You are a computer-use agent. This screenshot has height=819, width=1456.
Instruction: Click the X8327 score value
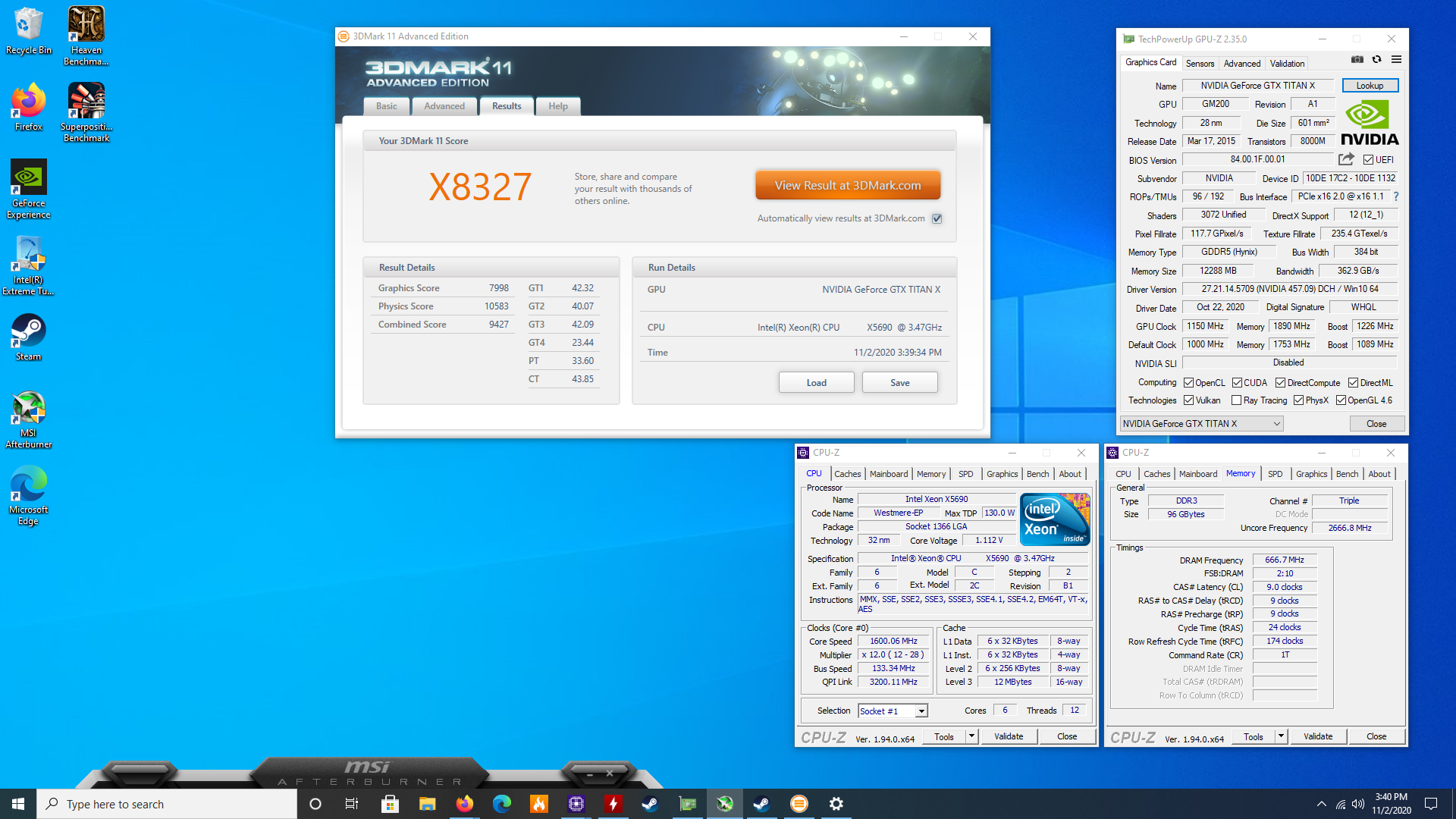(480, 187)
